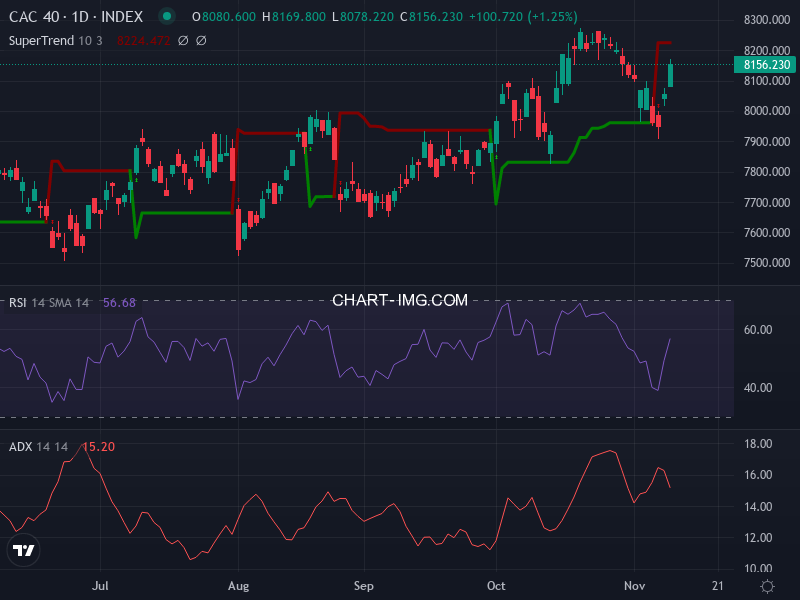Screen dimensions: 800x600
Task: Click the green status dot after INDEX
Action: 166,16
